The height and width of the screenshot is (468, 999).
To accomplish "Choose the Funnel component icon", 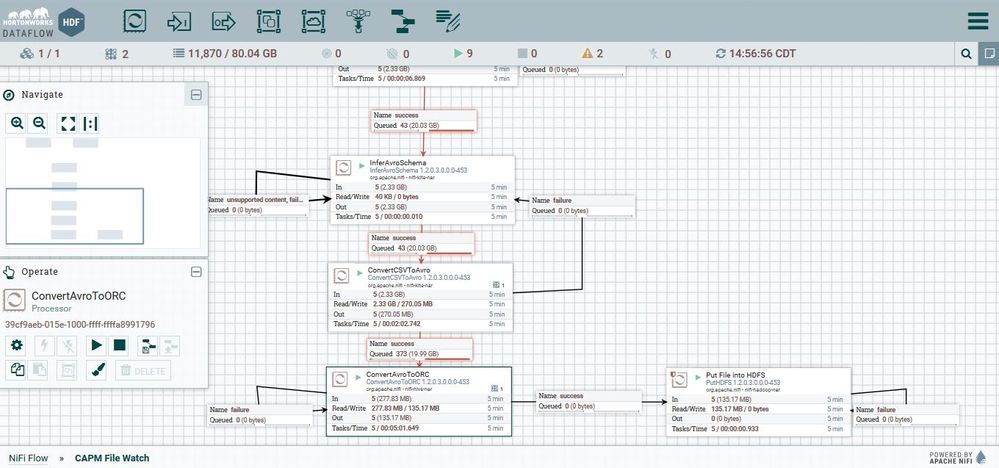I will (x=356, y=20).
